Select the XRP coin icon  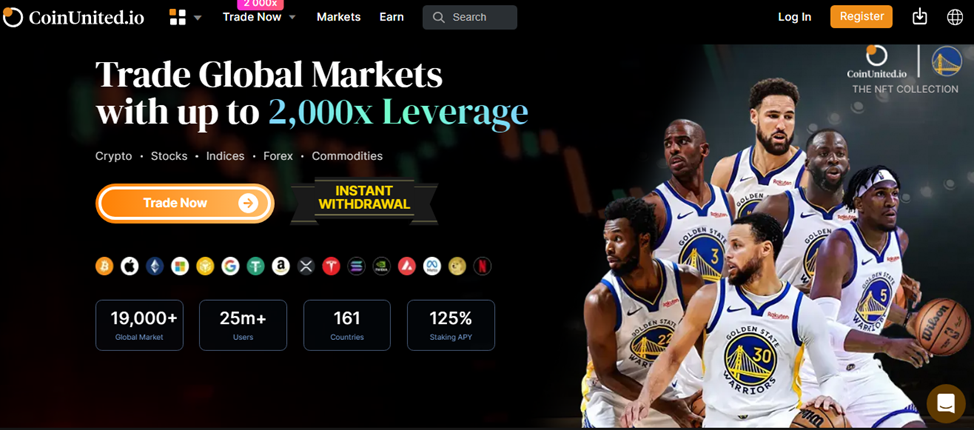[x=306, y=267]
